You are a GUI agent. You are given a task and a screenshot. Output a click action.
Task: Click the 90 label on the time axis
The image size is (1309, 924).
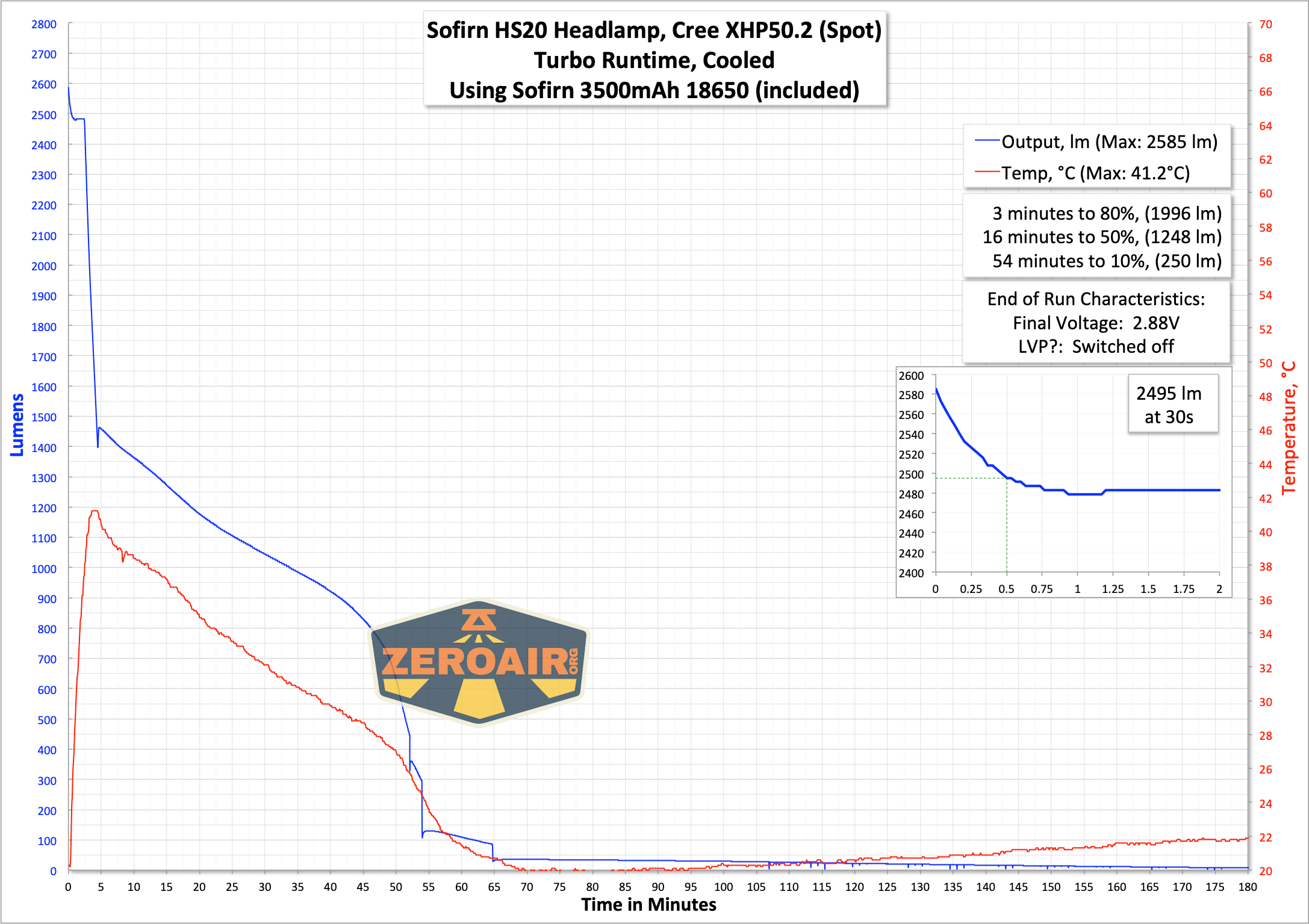coord(658,887)
